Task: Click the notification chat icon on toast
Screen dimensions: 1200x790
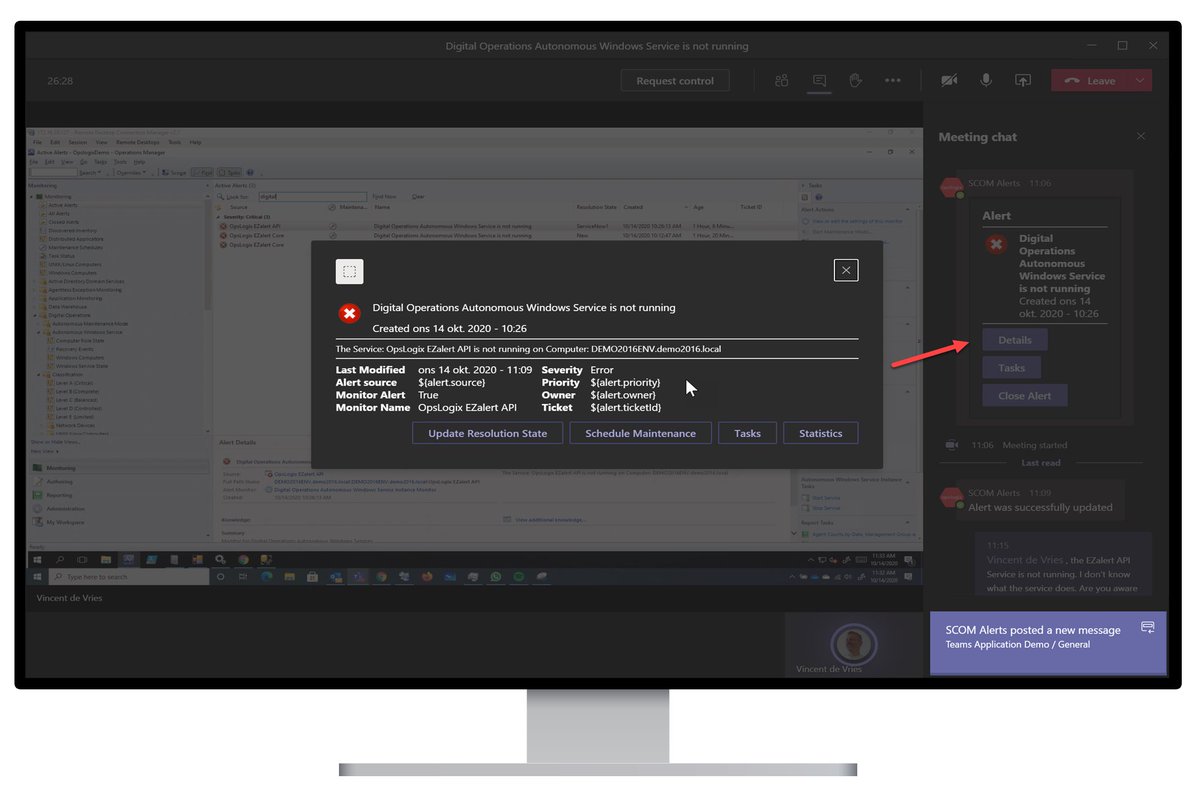Action: point(1148,627)
